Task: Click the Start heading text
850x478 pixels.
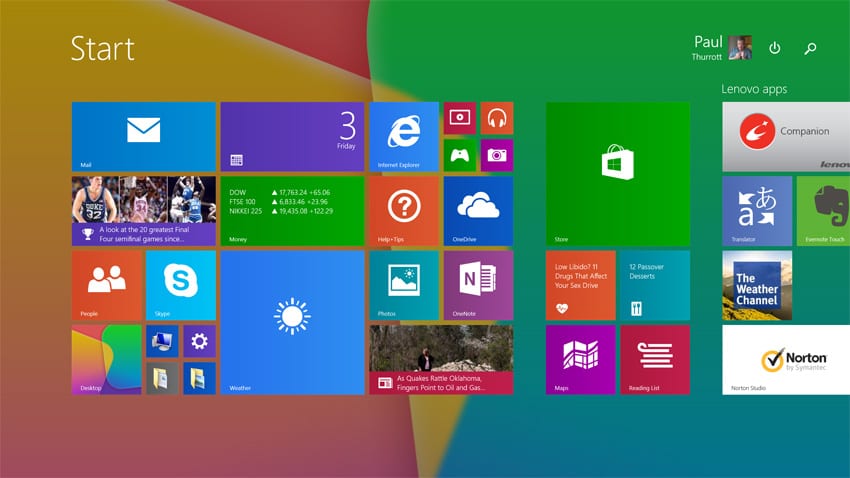Action: [x=102, y=49]
